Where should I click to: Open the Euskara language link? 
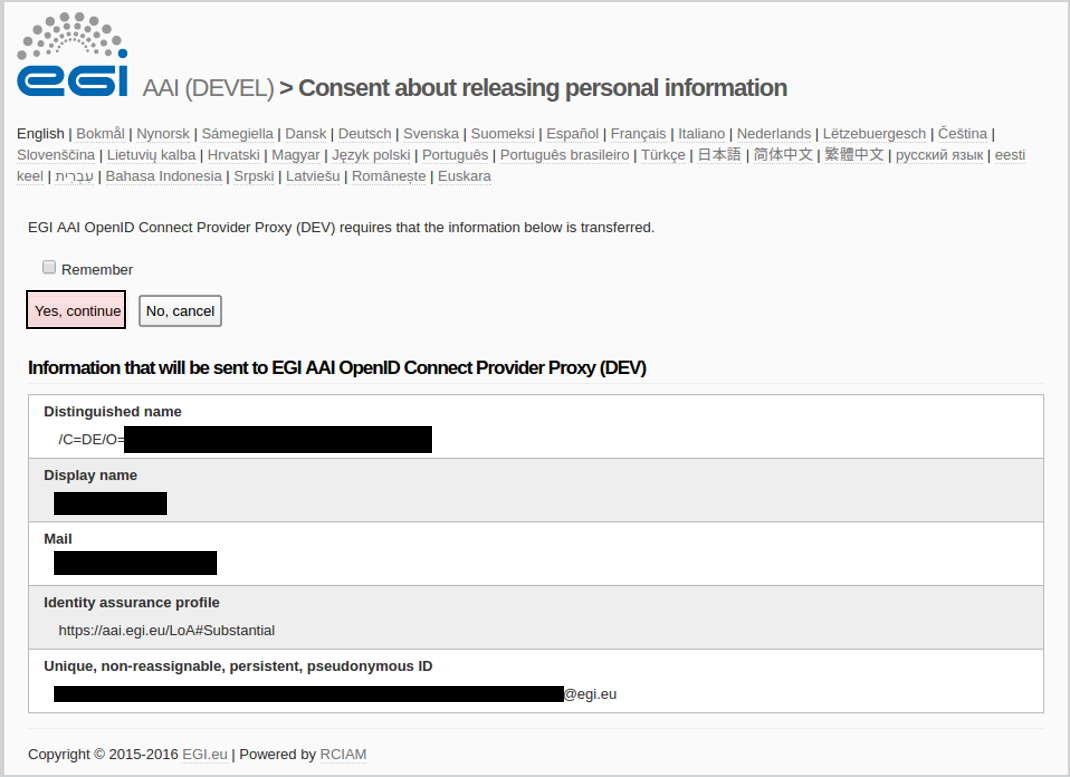pyautogui.click(x=464, y=176)
